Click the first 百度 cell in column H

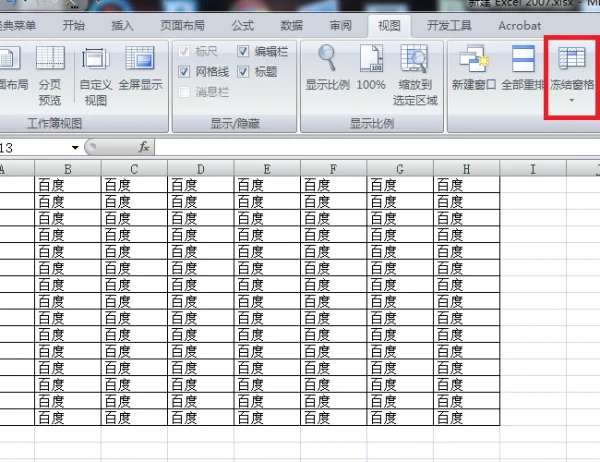coord(466,185)
